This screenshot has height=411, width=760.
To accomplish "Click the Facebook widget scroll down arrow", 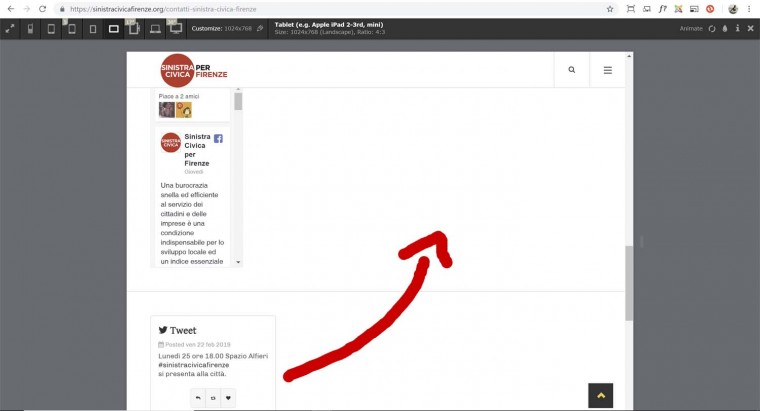I will coord(238,262).
